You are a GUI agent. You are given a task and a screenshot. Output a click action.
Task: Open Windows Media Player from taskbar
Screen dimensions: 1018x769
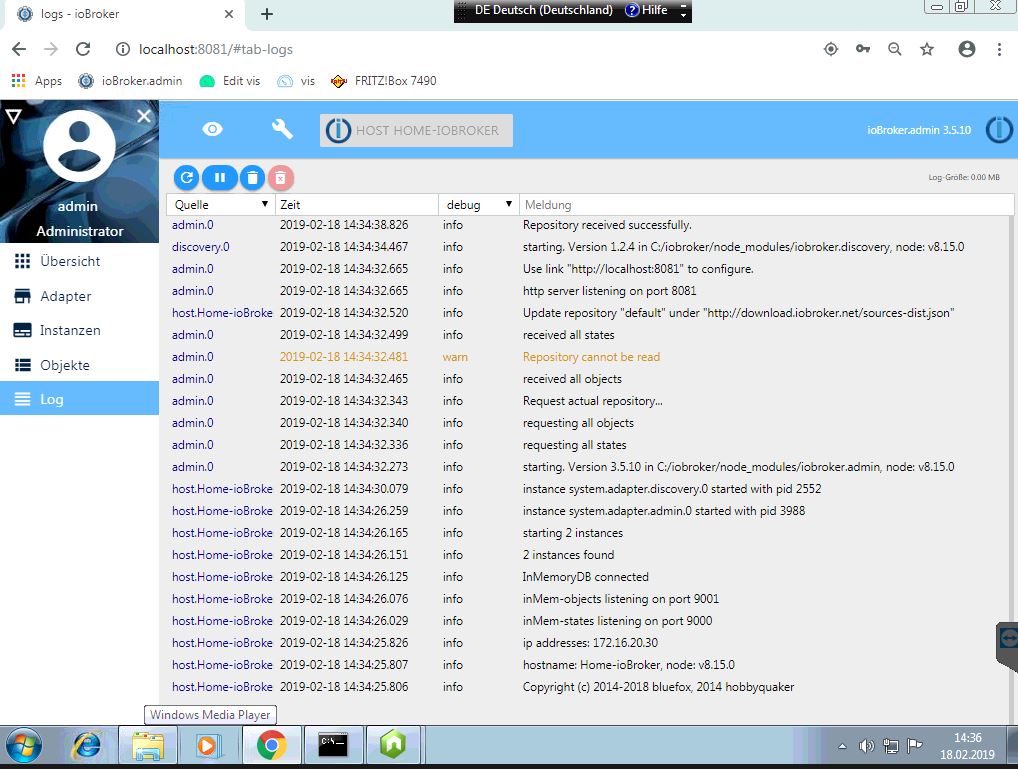tap(208, 746)
